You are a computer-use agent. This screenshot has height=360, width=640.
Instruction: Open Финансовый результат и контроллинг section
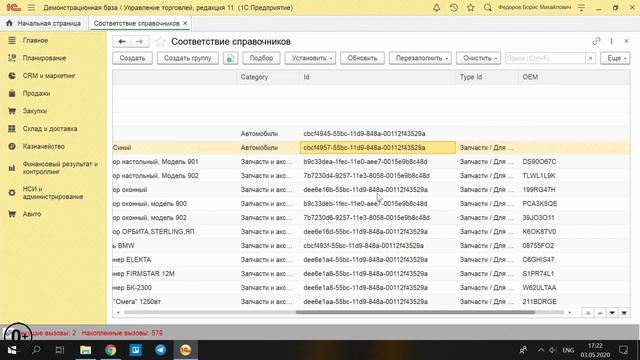tap(60, 168)
